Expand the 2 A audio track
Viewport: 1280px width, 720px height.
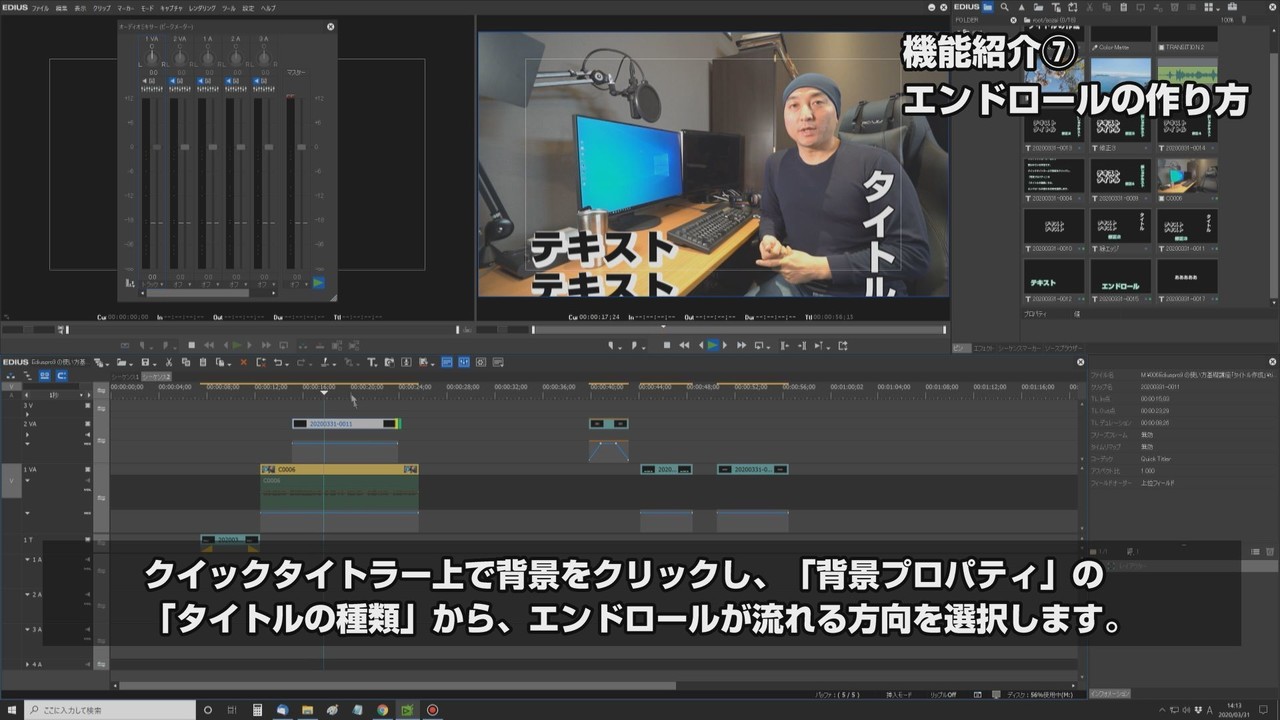29,594
